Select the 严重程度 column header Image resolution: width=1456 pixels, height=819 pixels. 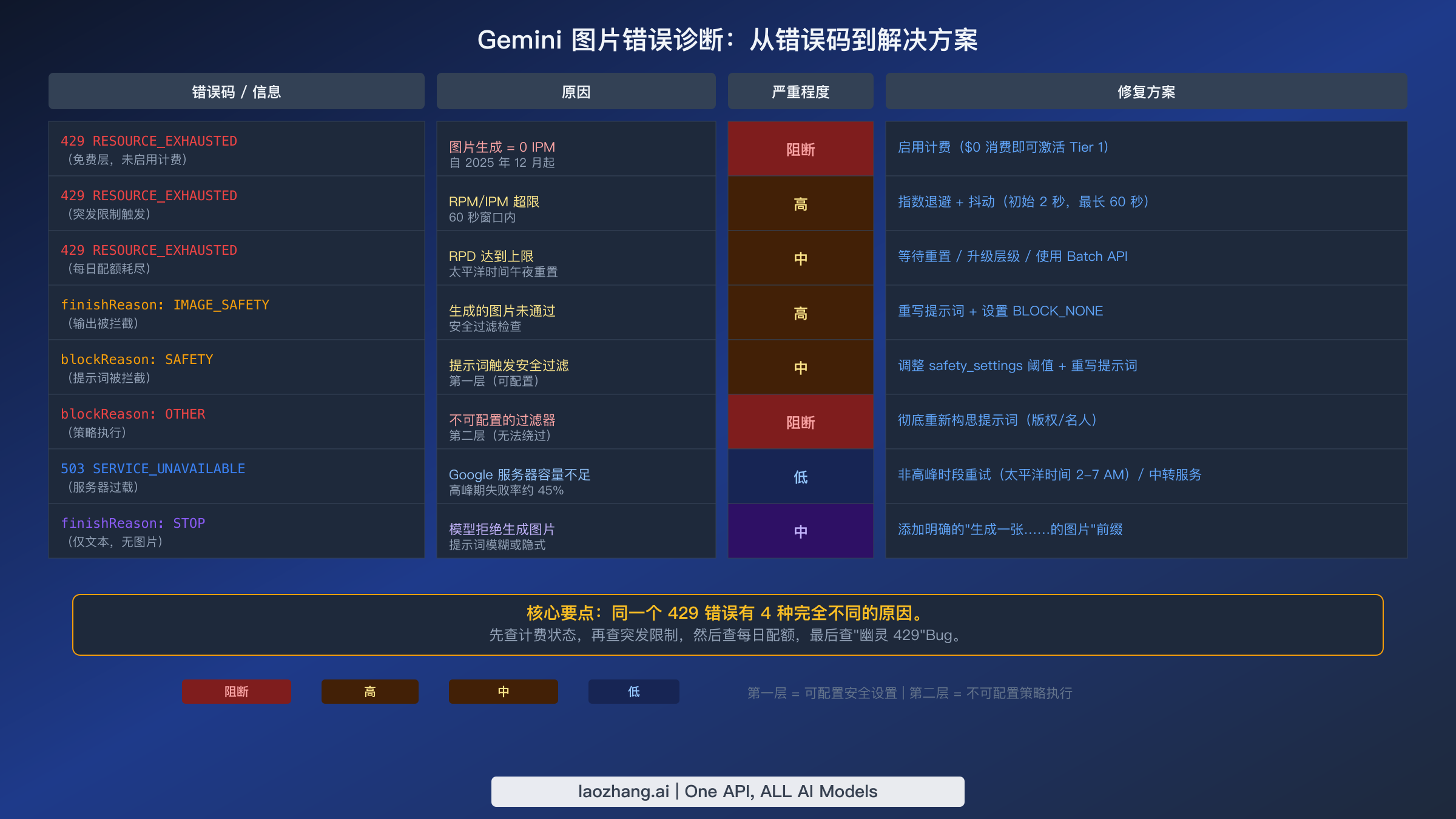coord(800,91)
